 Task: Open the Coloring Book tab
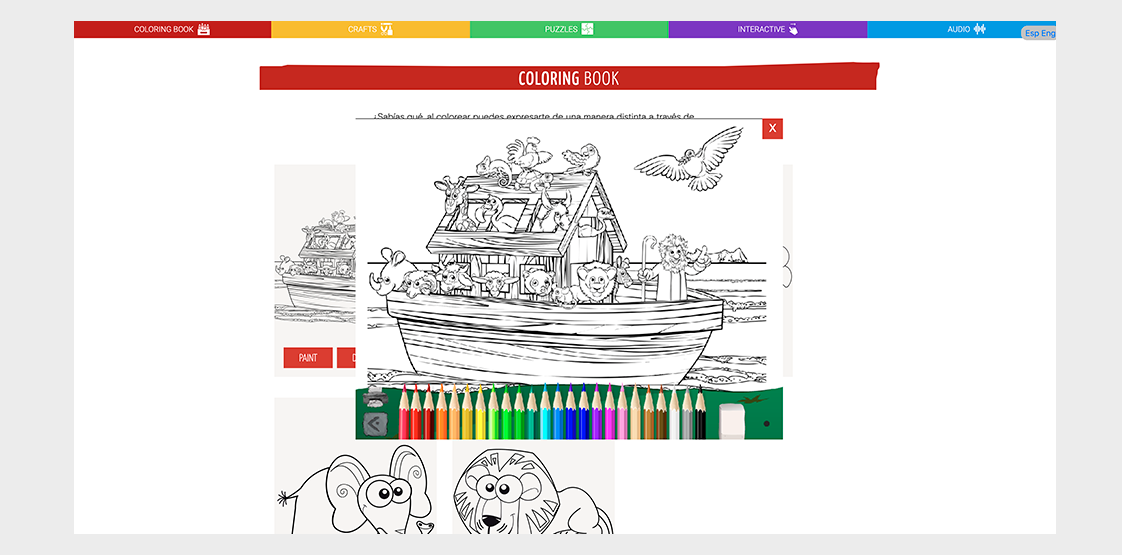point(172,29)
